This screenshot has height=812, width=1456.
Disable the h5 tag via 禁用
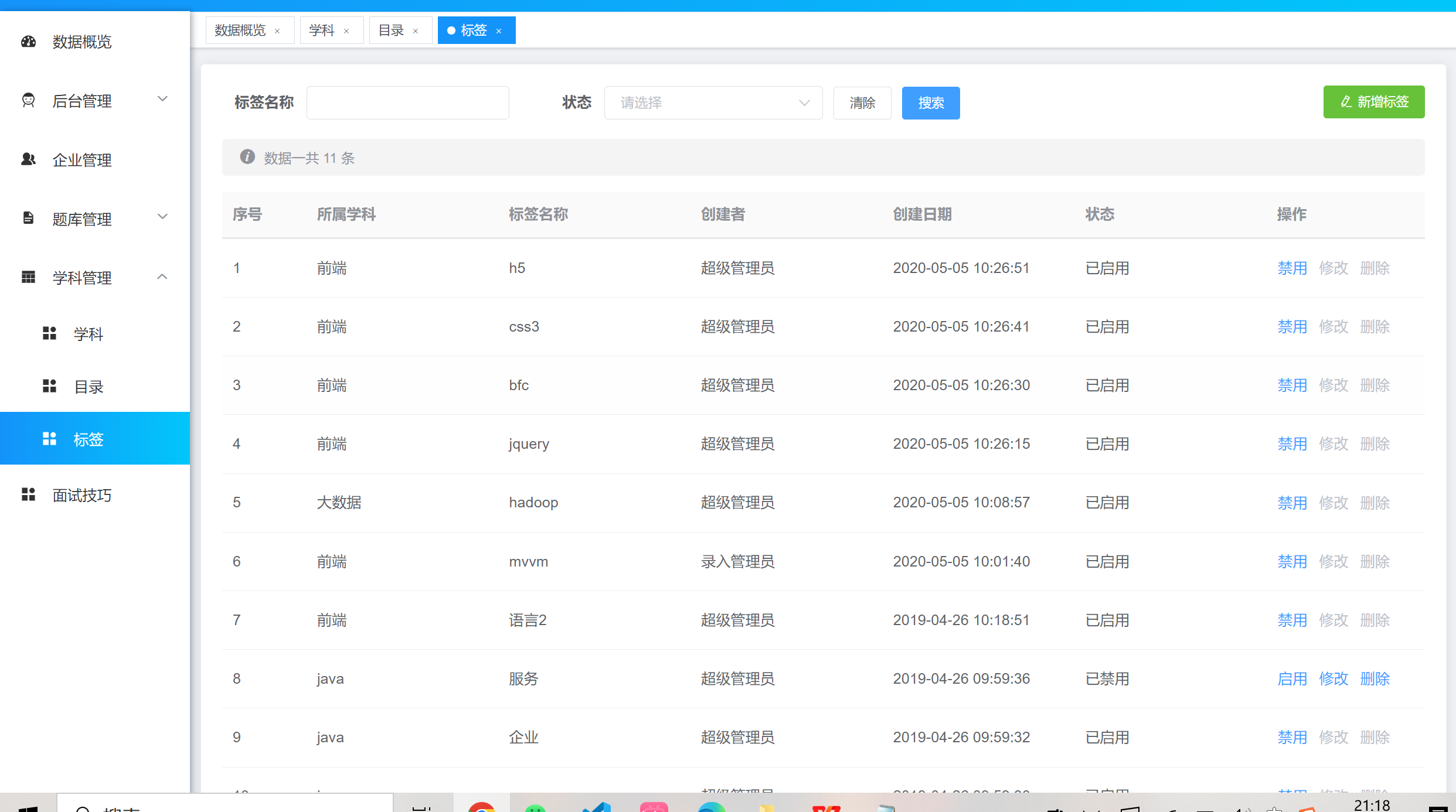pyautogui.click(x=1292, y=268)
